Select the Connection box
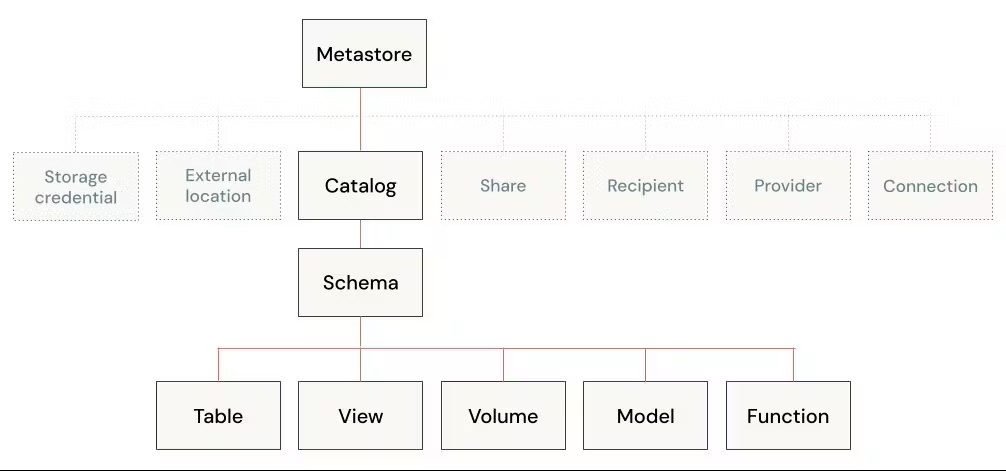Image resolution: width=1006 pixels, height=471 pixels. click(x=930, y=186)
